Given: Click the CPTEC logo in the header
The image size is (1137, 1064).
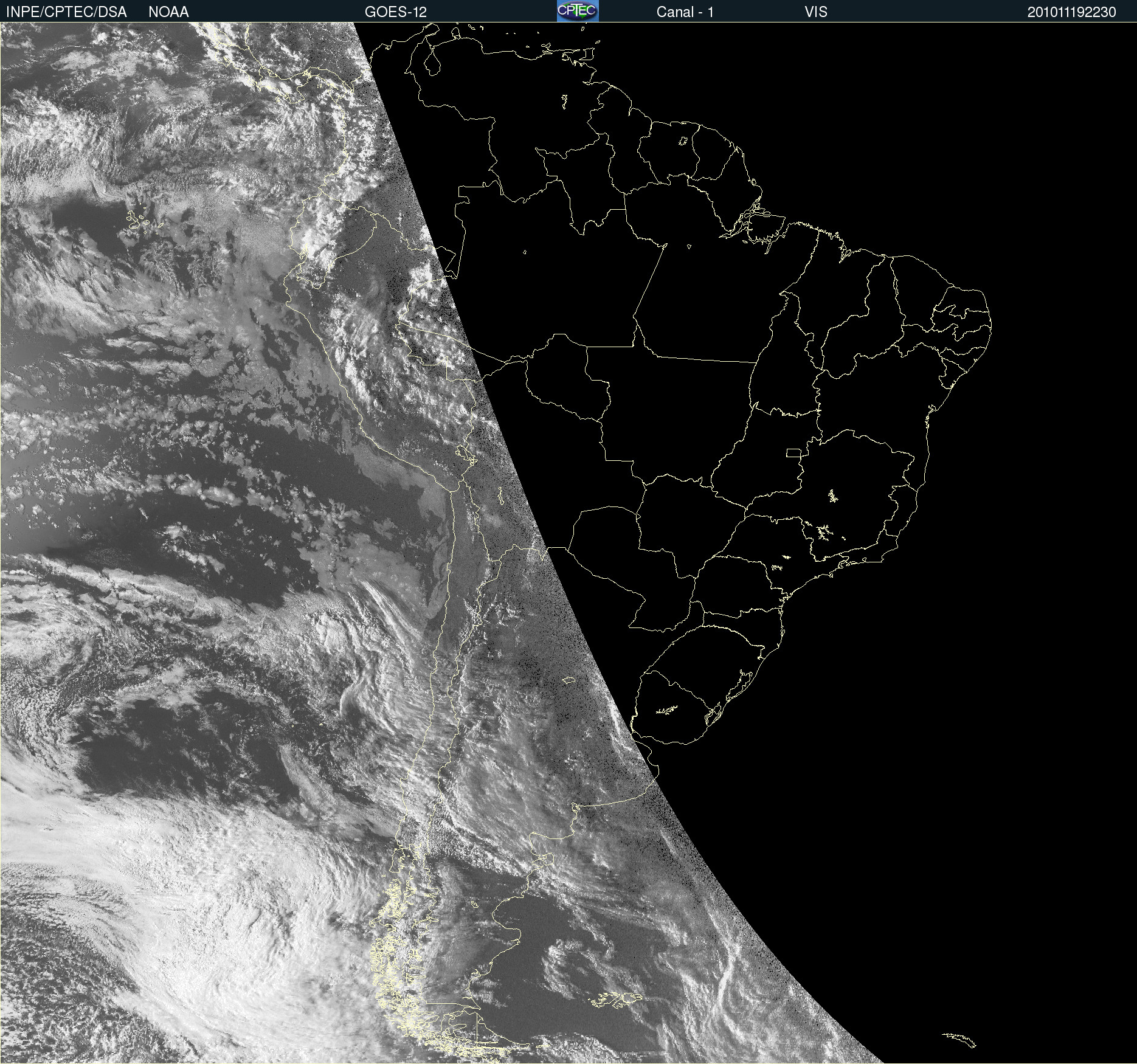Looking at the screenshot, I should click(578, 11).
